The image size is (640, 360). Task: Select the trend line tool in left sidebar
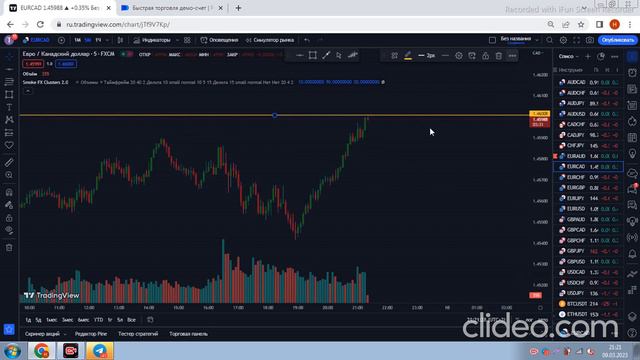9,69
